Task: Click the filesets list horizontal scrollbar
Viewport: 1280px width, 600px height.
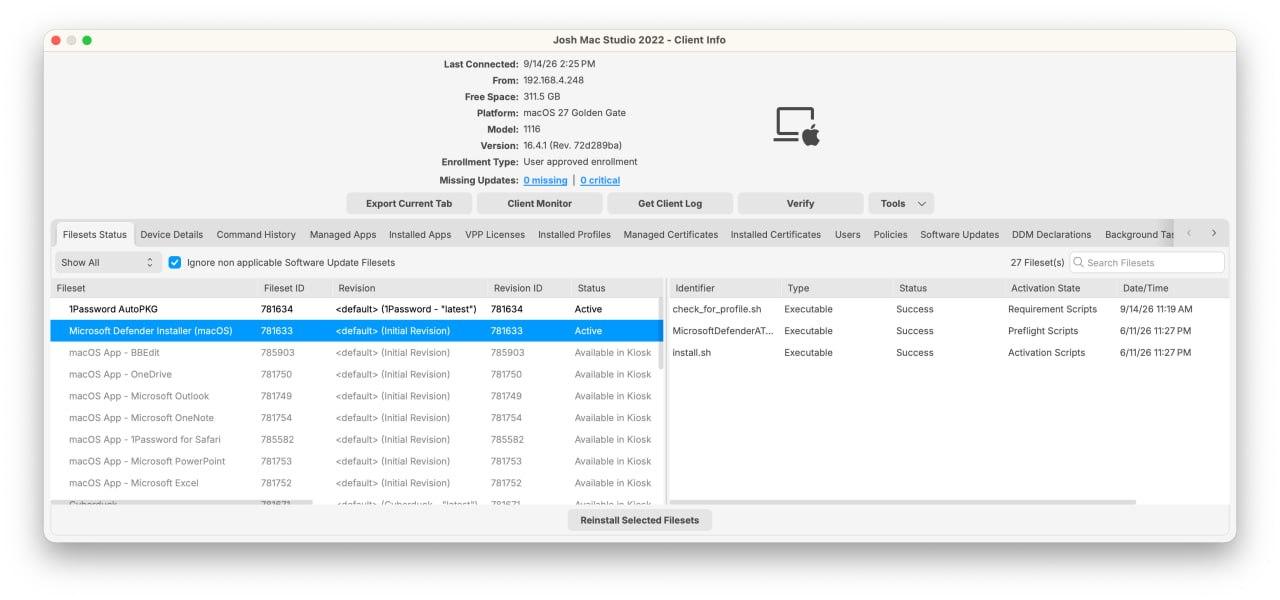Action: (182, 502)
